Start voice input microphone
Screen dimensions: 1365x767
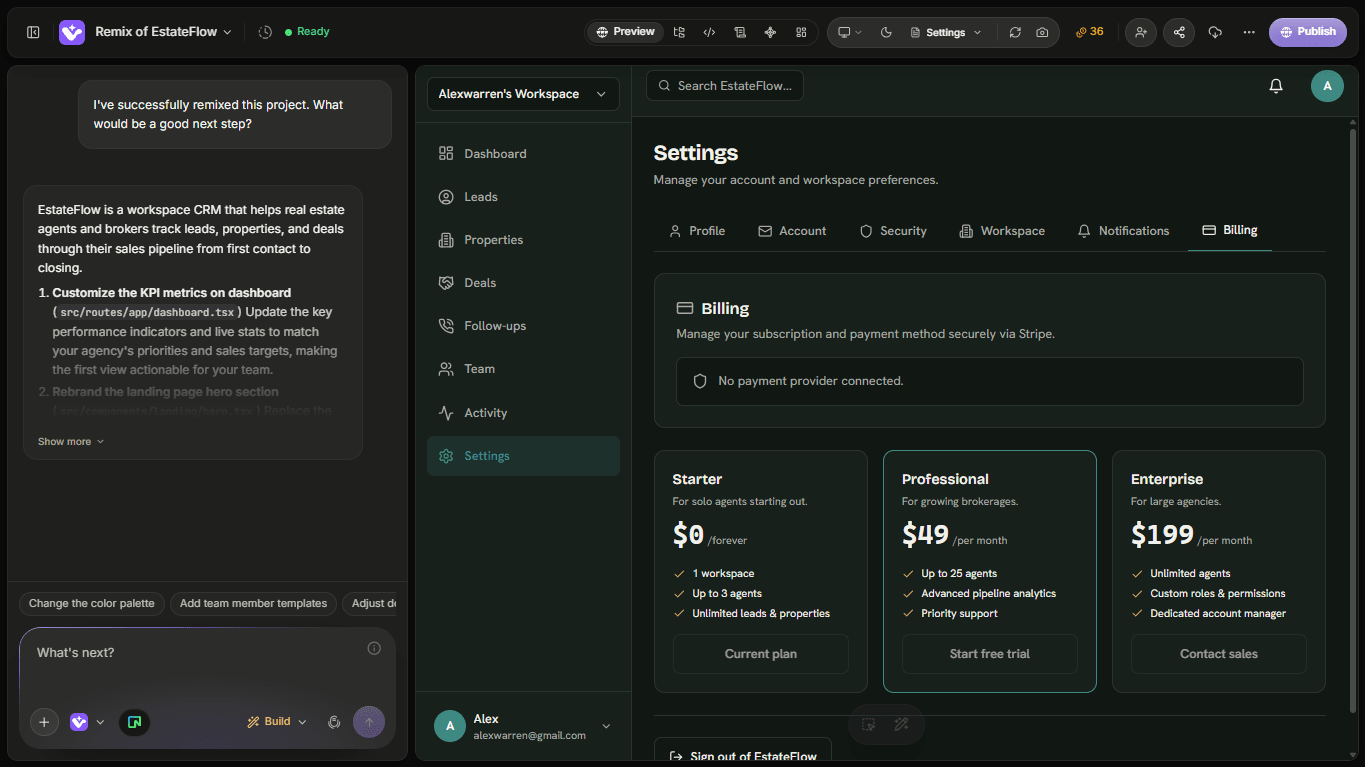pos(334,722)
